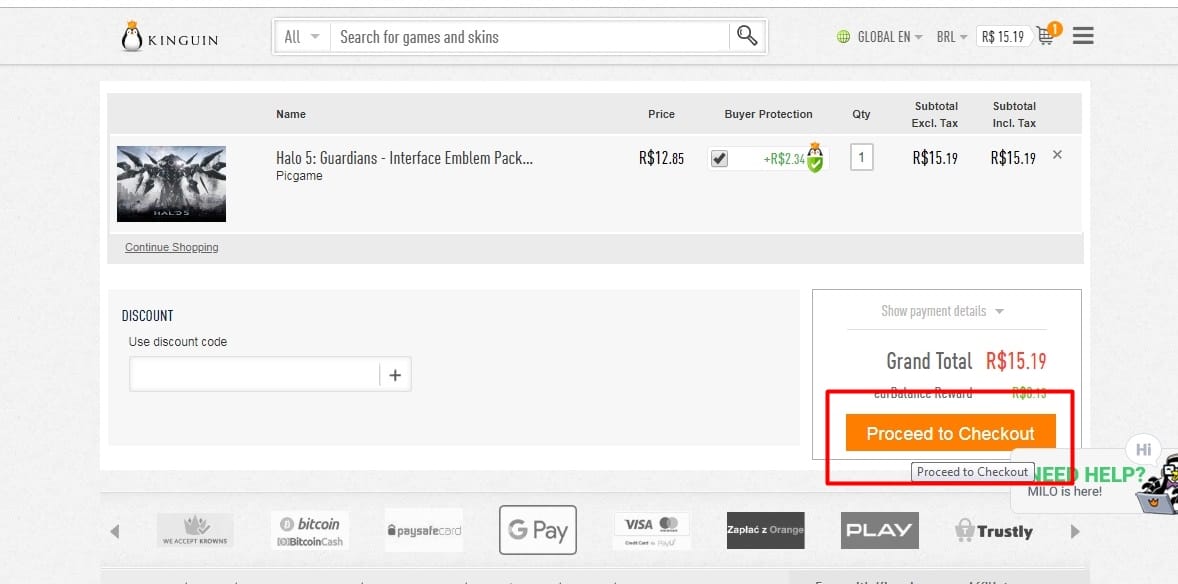Open the hamburger menu icon
Viewport: 1178px width, 584px height.
1083,35
